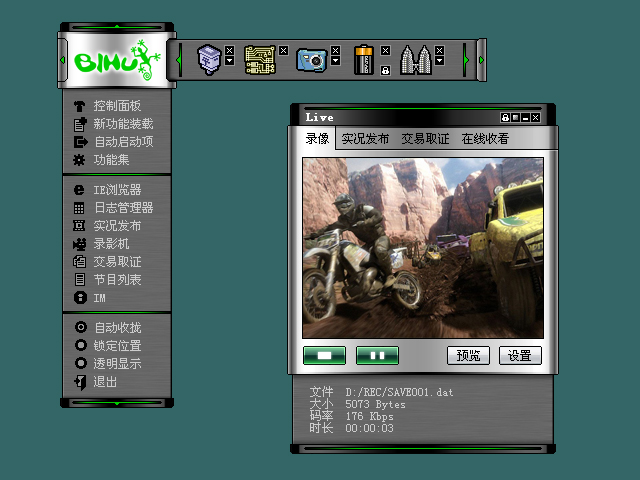Minimize the Live window
The image size is (640, 480).
pos(526,118)
